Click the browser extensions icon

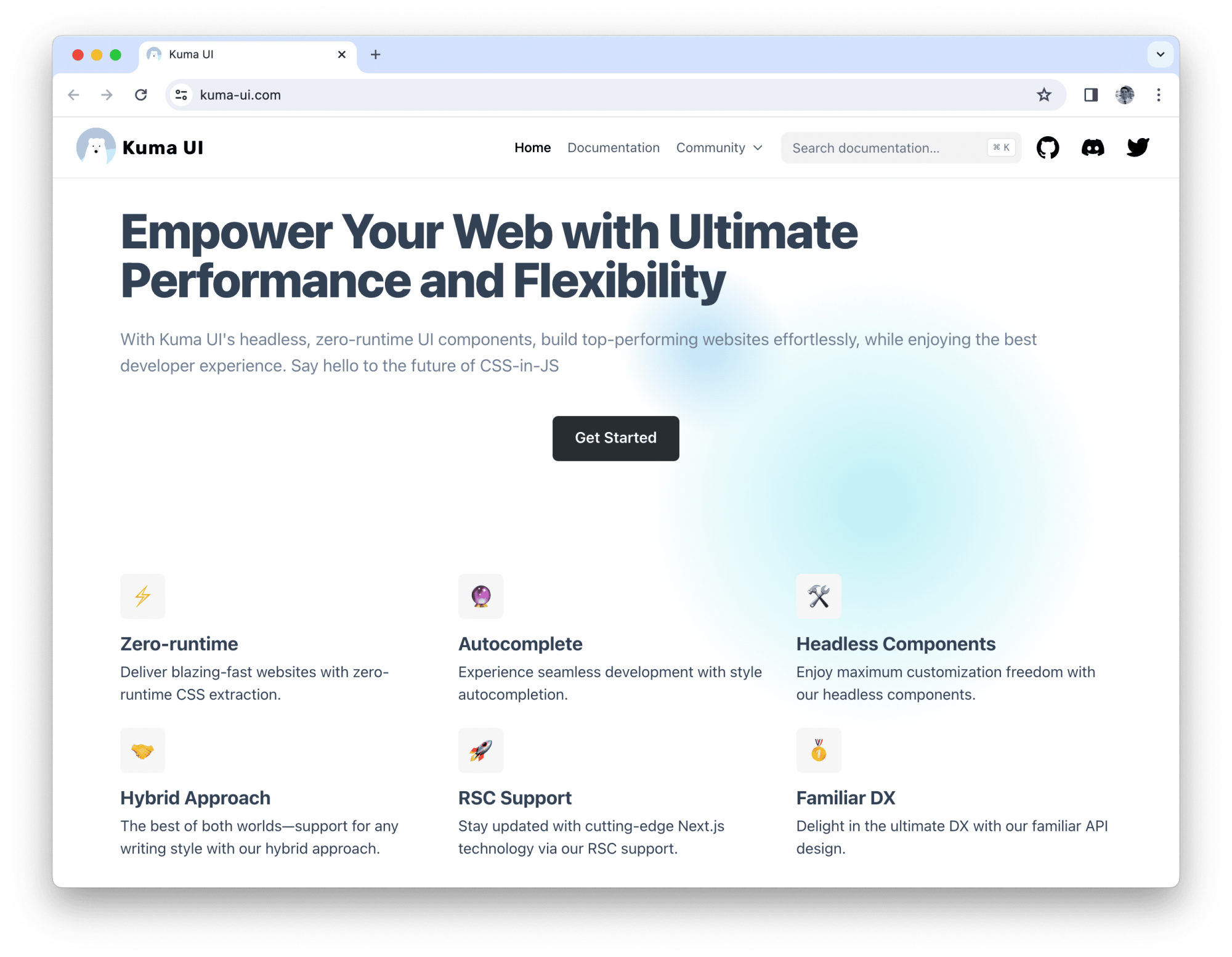[1090, 94]
